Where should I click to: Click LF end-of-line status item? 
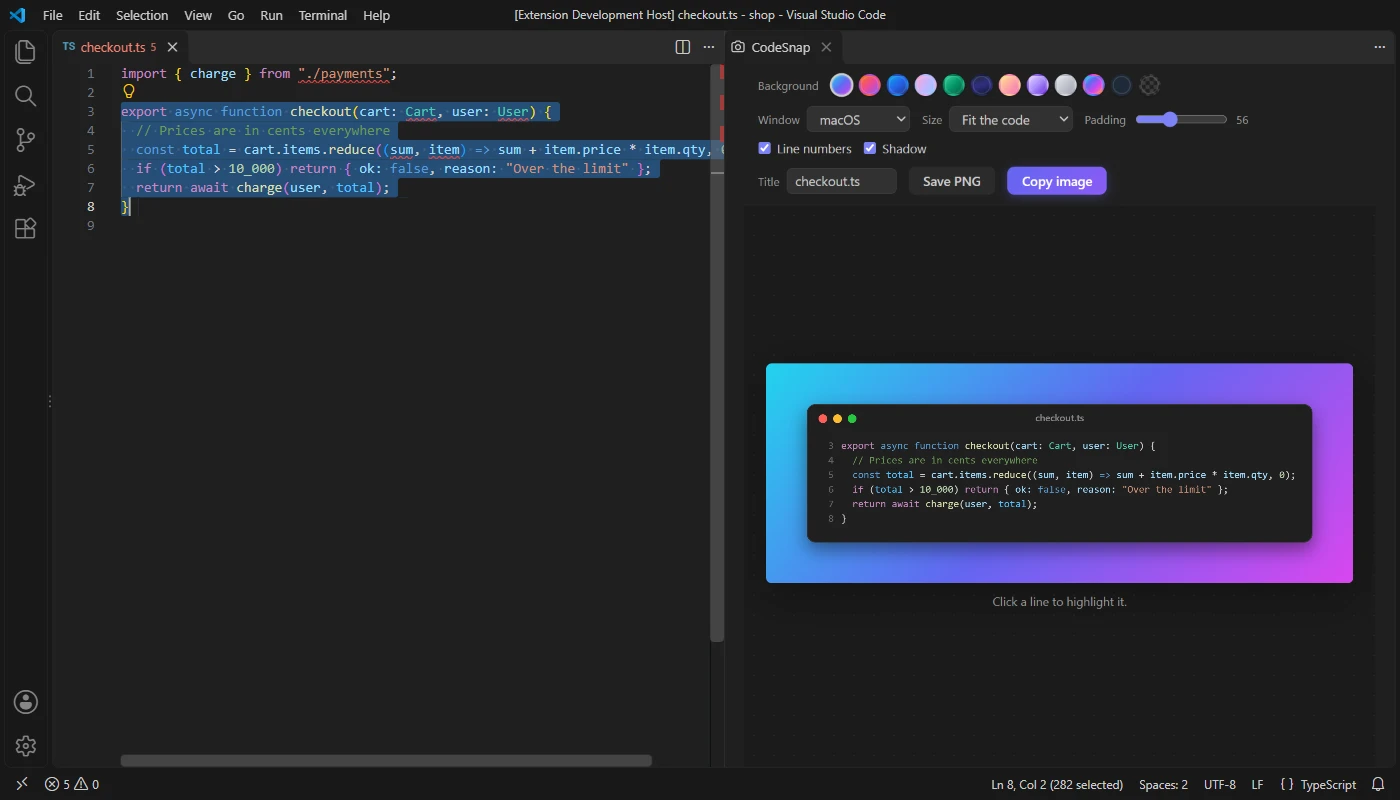point(1257,785)
